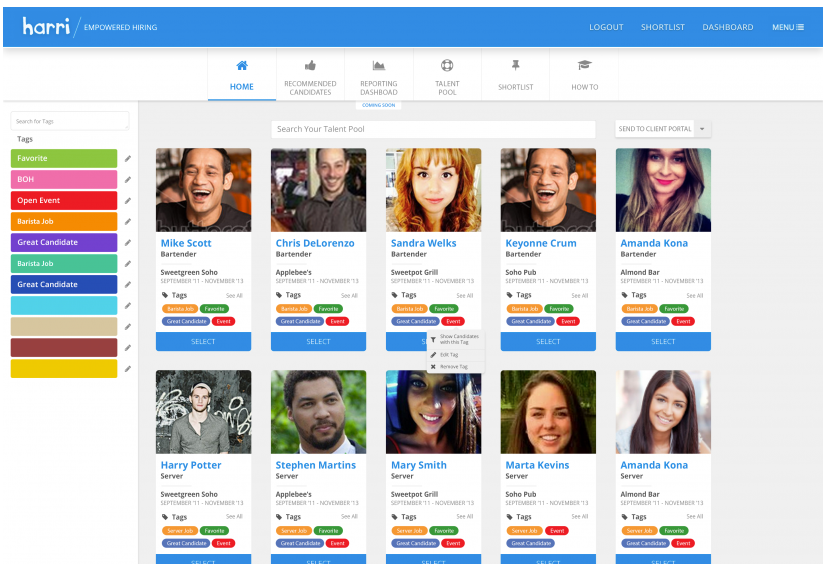The height and width of the screenshot is (575, 831).
Task: Click pencil icon beside the tan swatch
Action: [128, 326]
